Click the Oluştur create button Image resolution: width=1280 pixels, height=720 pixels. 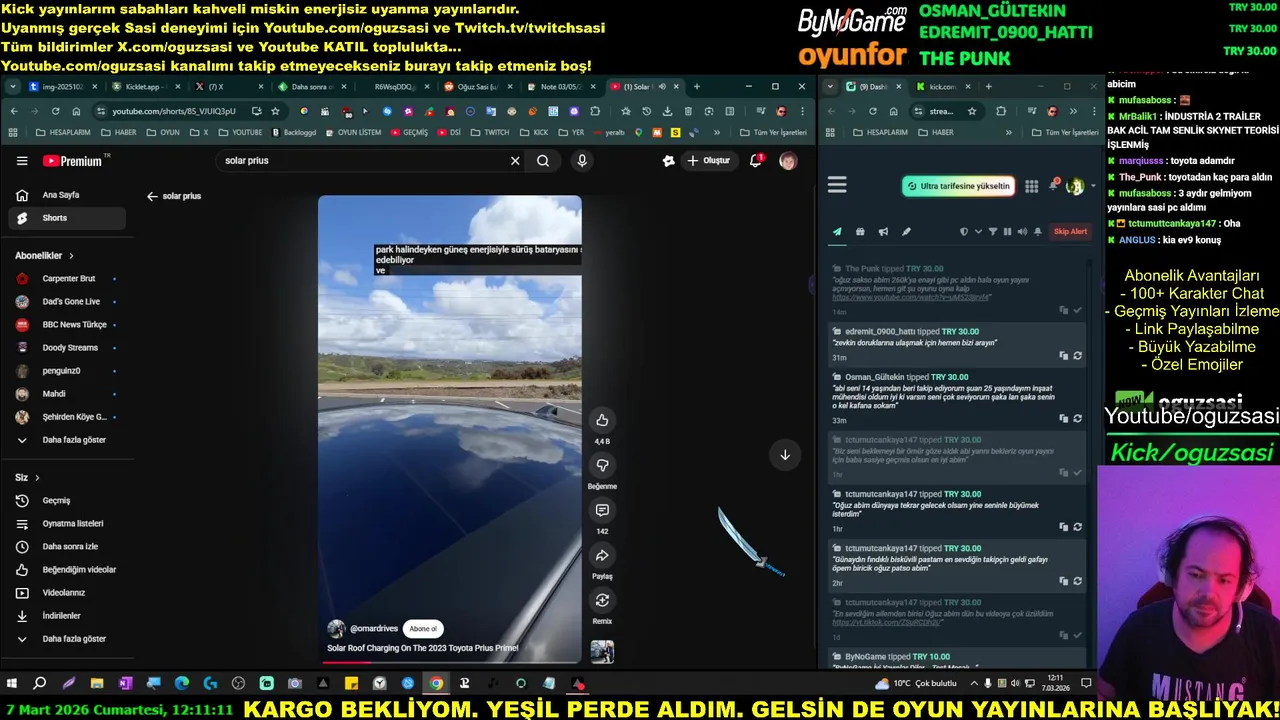click(709, 161)
